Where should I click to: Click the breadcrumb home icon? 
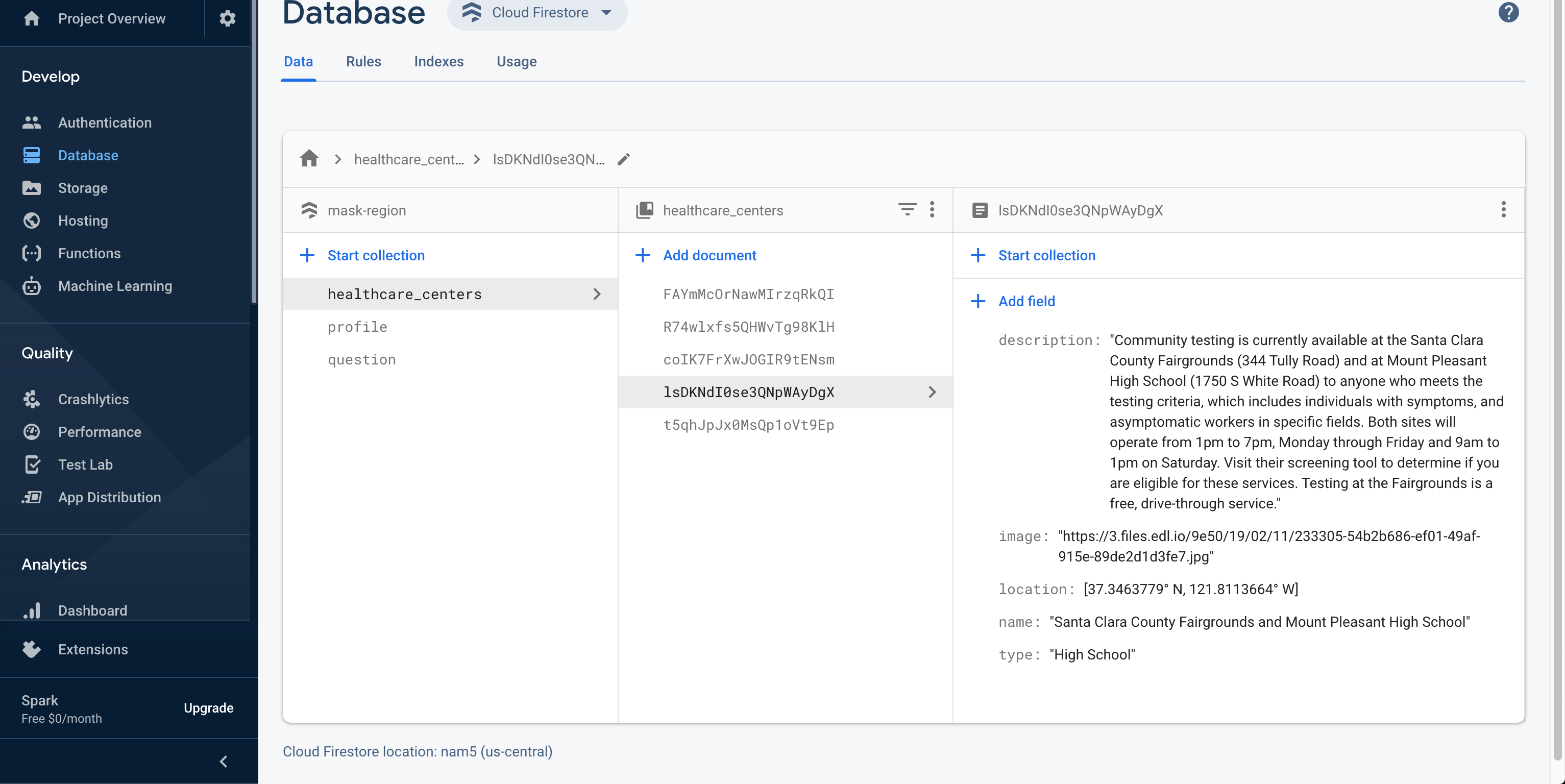pos(309,159)
